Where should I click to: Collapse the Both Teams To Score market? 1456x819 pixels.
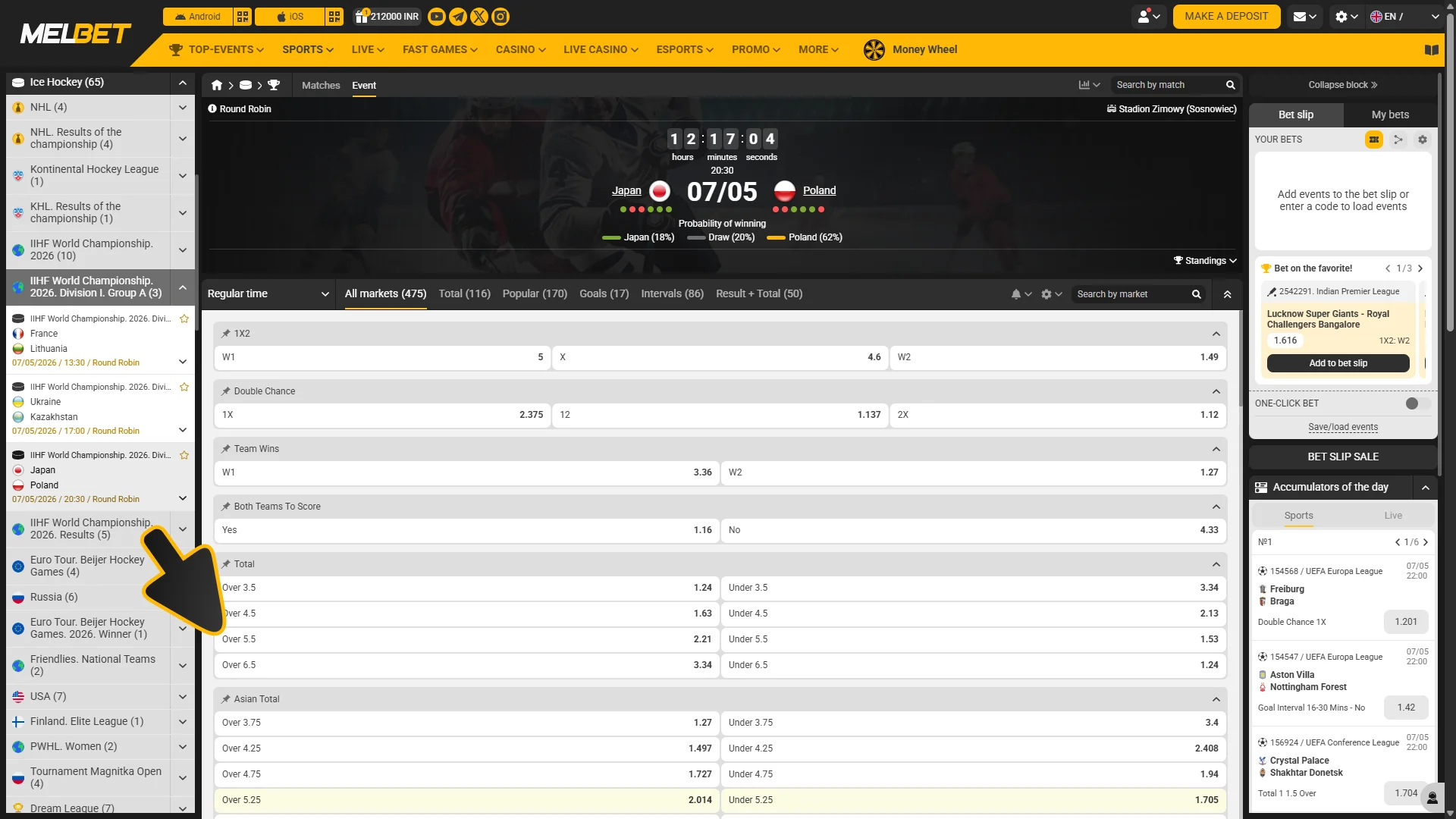tap(1216, 507)
